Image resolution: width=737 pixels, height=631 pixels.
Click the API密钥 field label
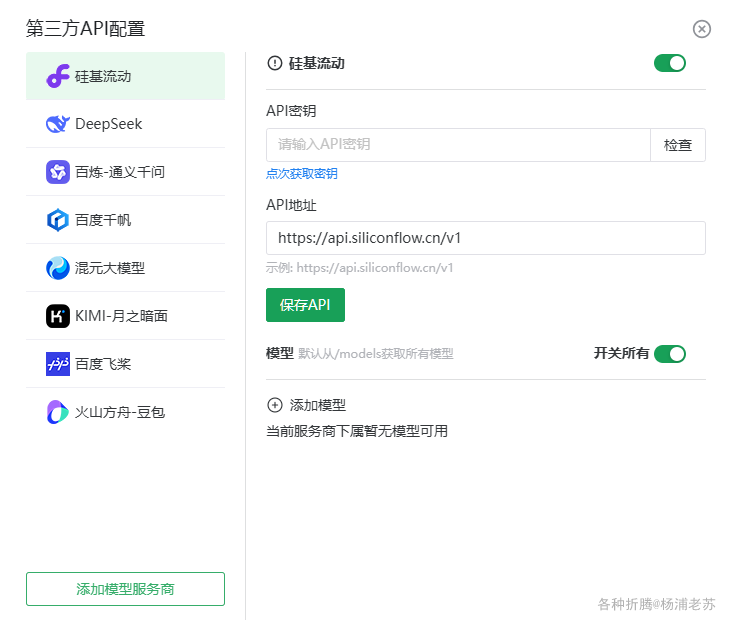[x=291, y=111]
